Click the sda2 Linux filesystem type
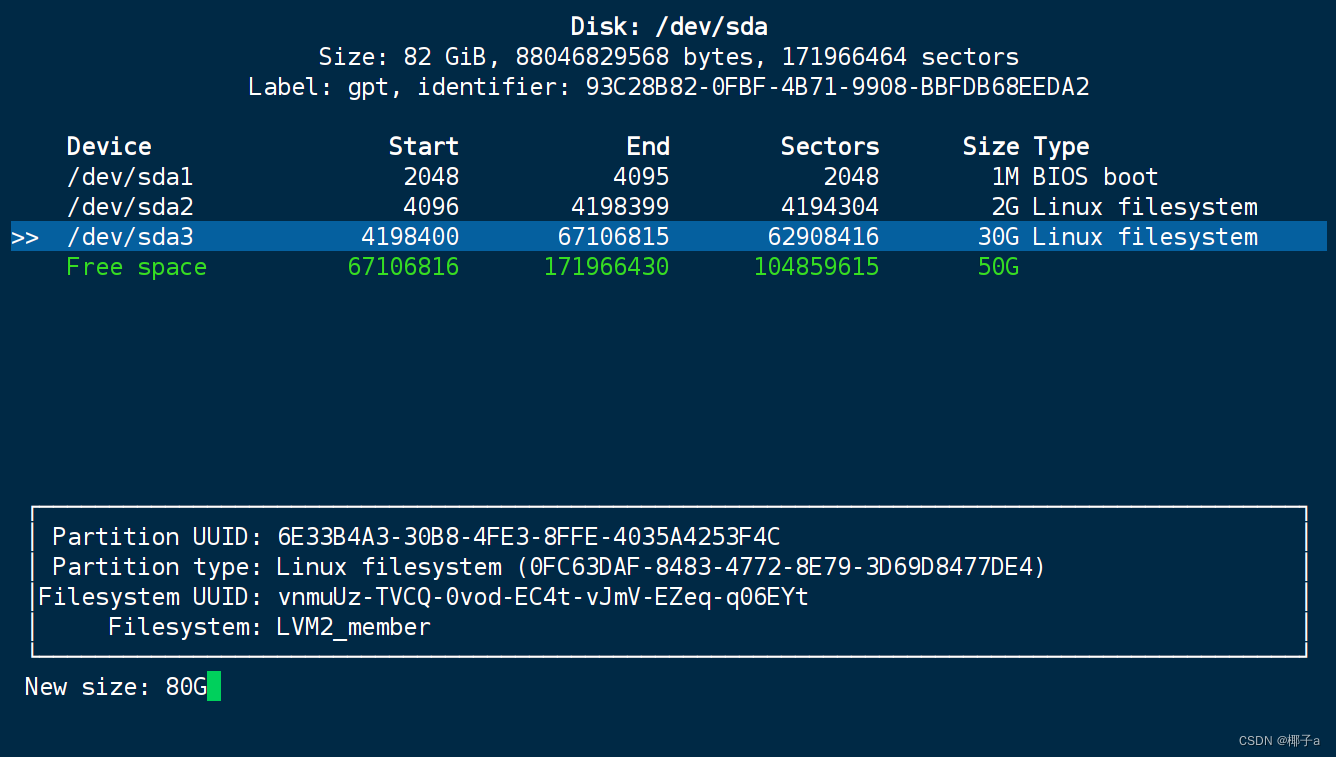The height and width of the screenshot is (757, 1336). click(x=1145, y=207)
